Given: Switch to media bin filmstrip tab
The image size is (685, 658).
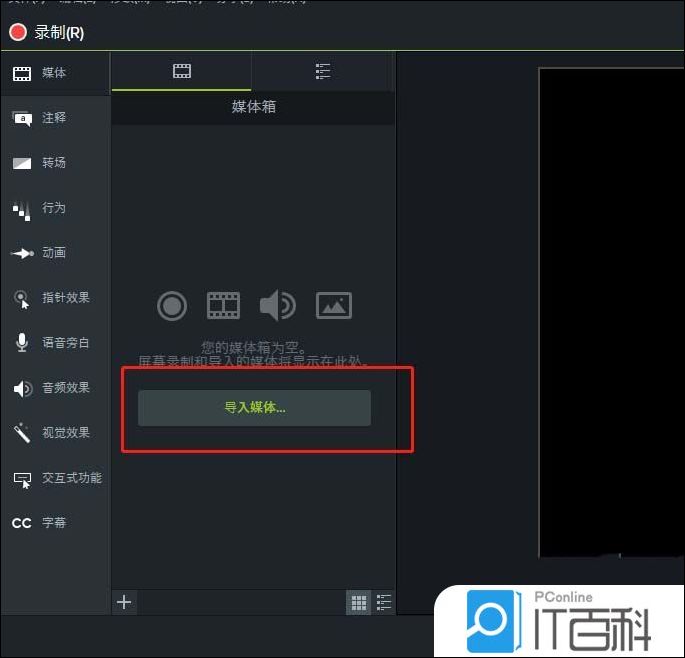Looking at the screenshot, I should (x=182, y=71).
